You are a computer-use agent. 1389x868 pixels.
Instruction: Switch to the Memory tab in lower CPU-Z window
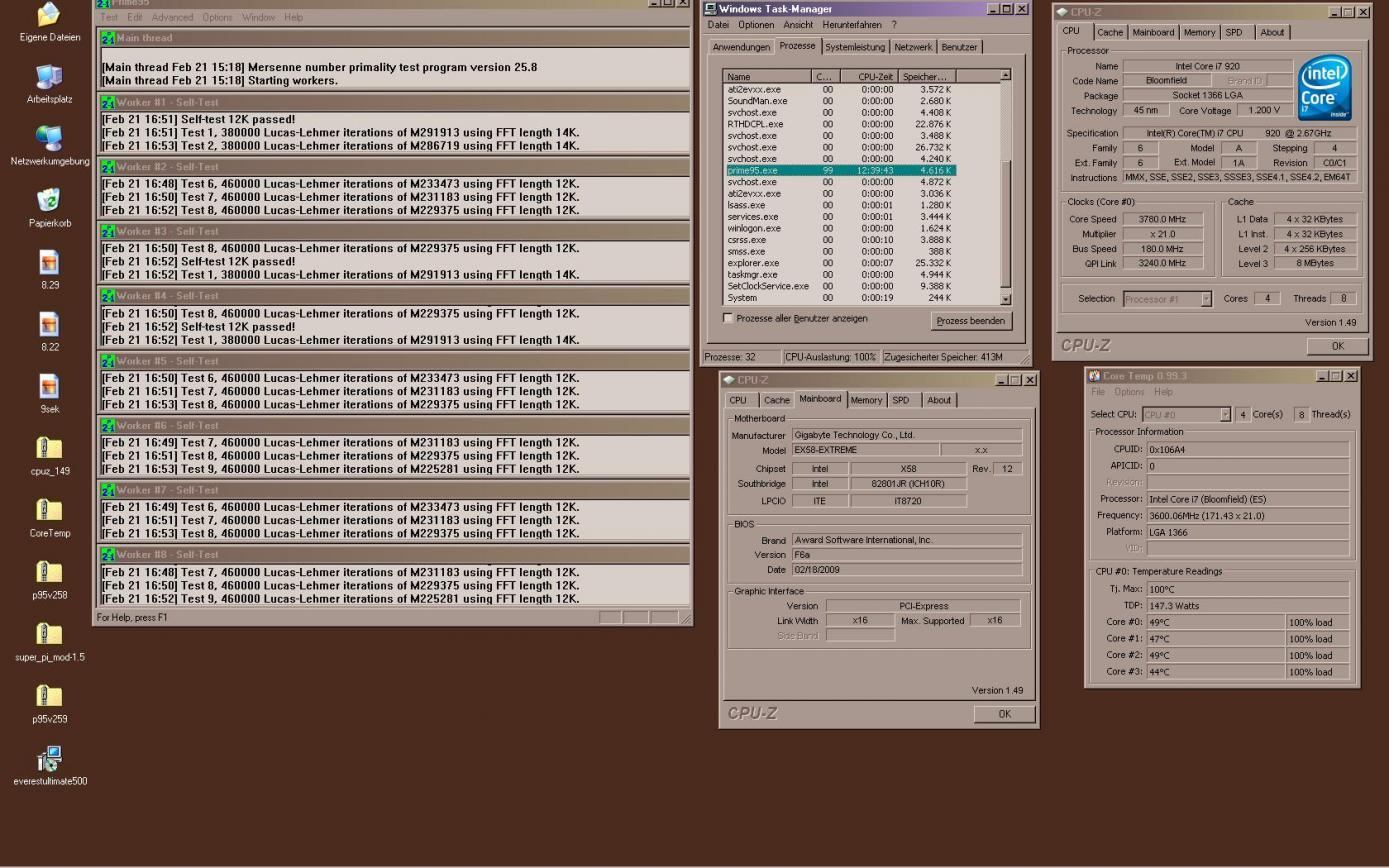click(866, 400)
